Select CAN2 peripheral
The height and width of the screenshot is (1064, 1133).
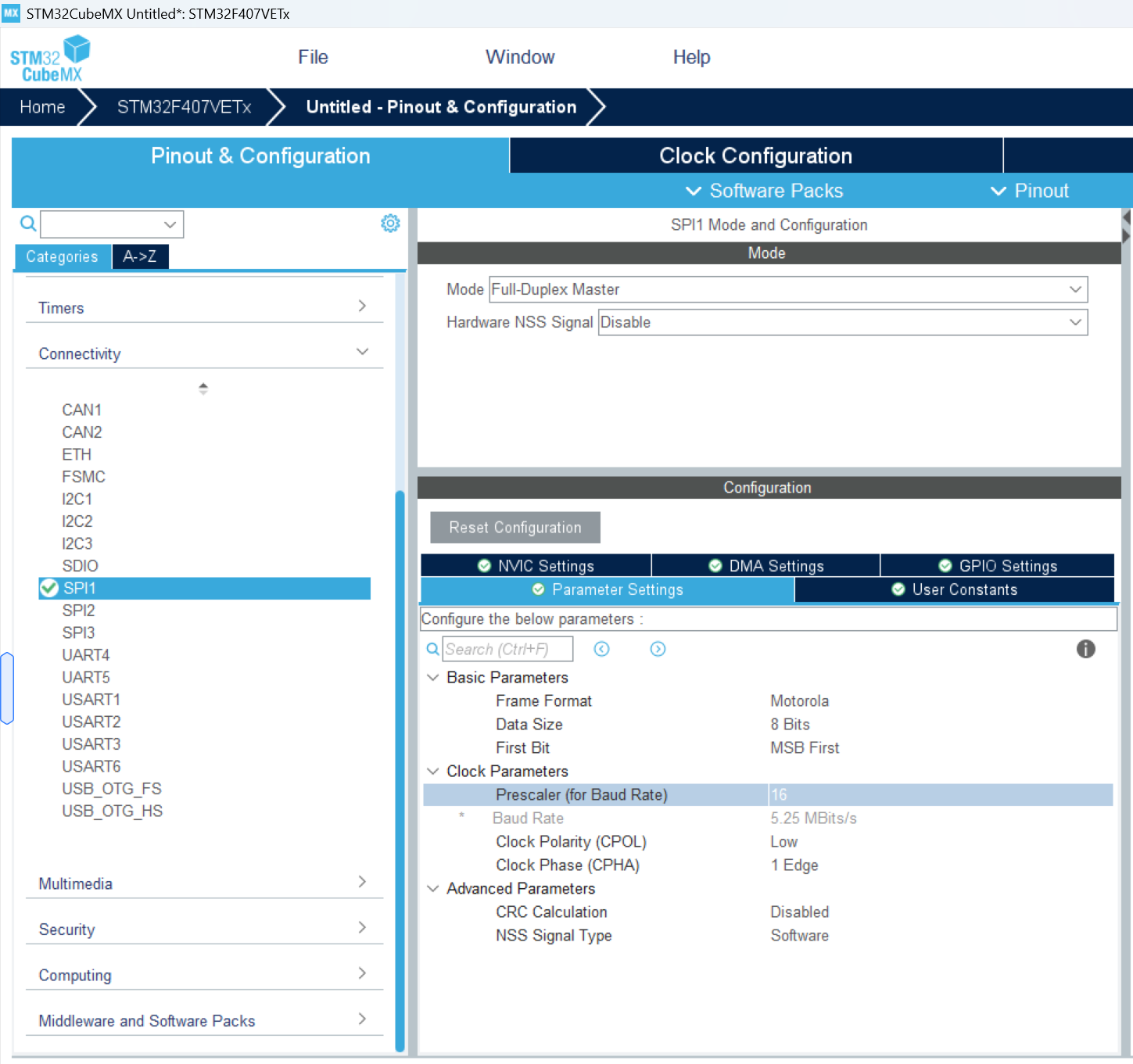coord(82,432)
